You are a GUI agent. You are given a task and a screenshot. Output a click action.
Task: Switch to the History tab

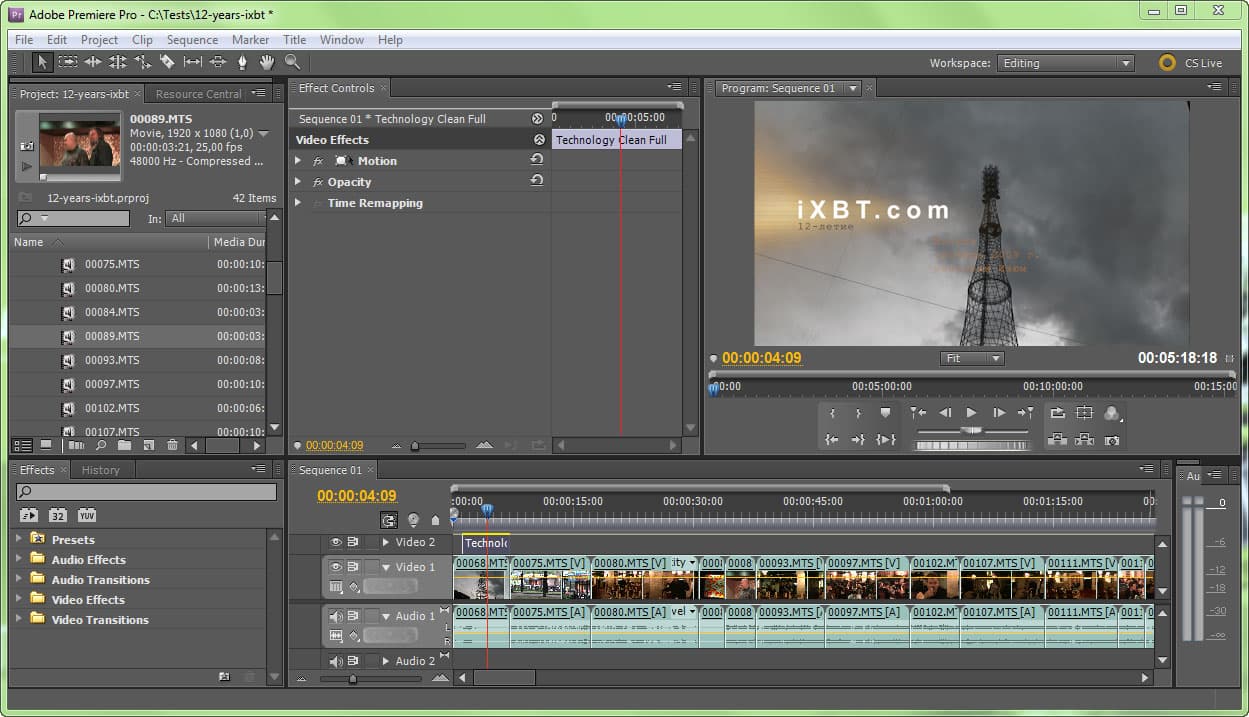tap(100, 470)
